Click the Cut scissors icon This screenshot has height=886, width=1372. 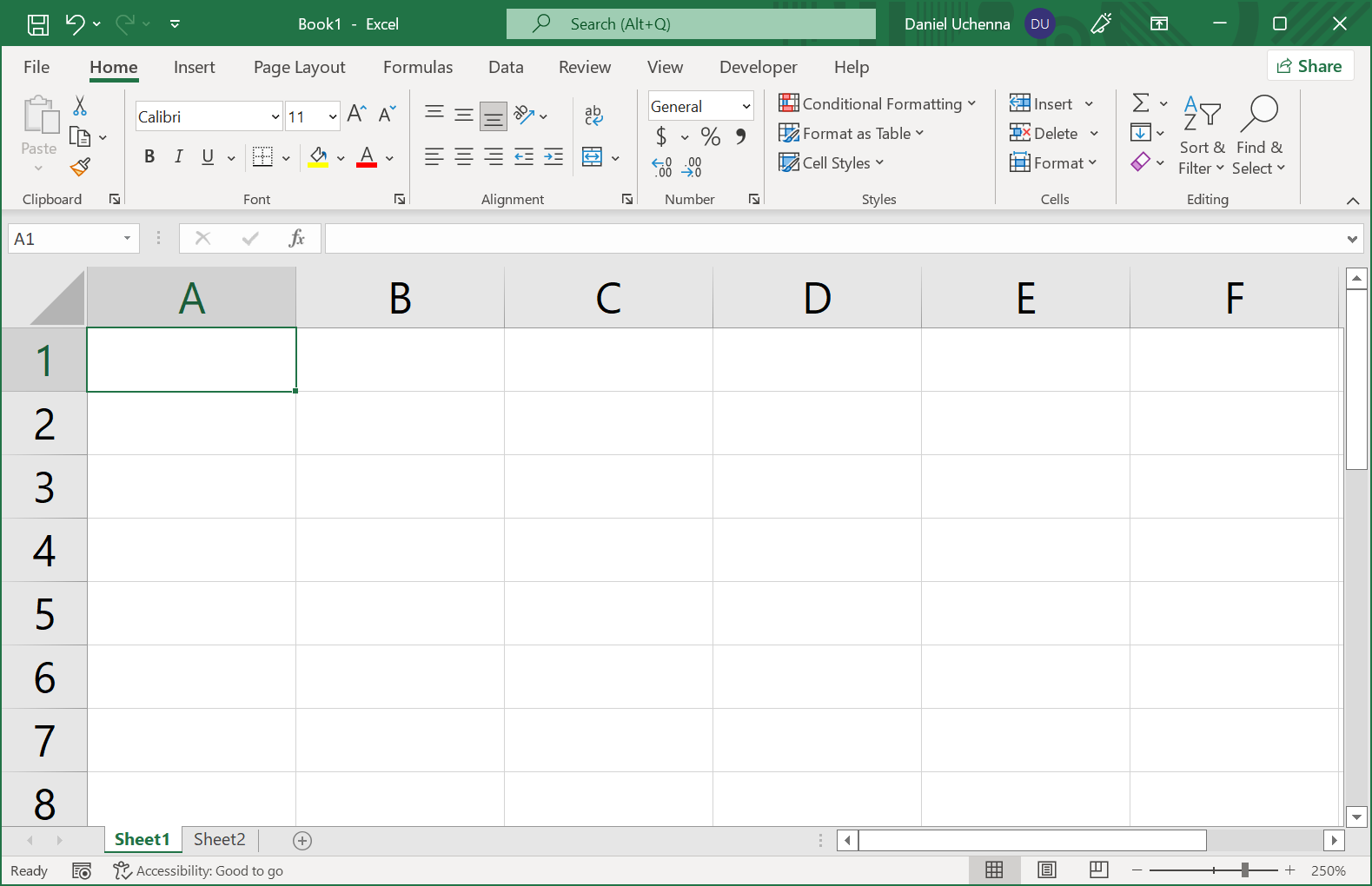[80, 106]
